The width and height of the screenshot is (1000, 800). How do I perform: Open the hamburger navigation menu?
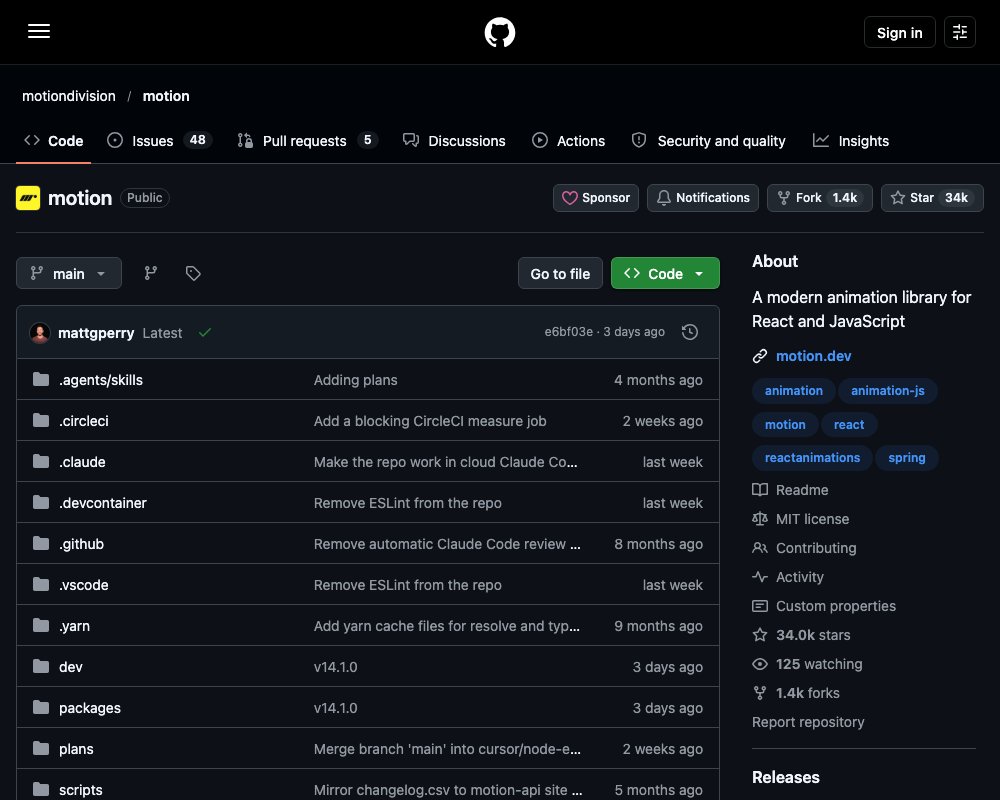click(x=39, y=31)
